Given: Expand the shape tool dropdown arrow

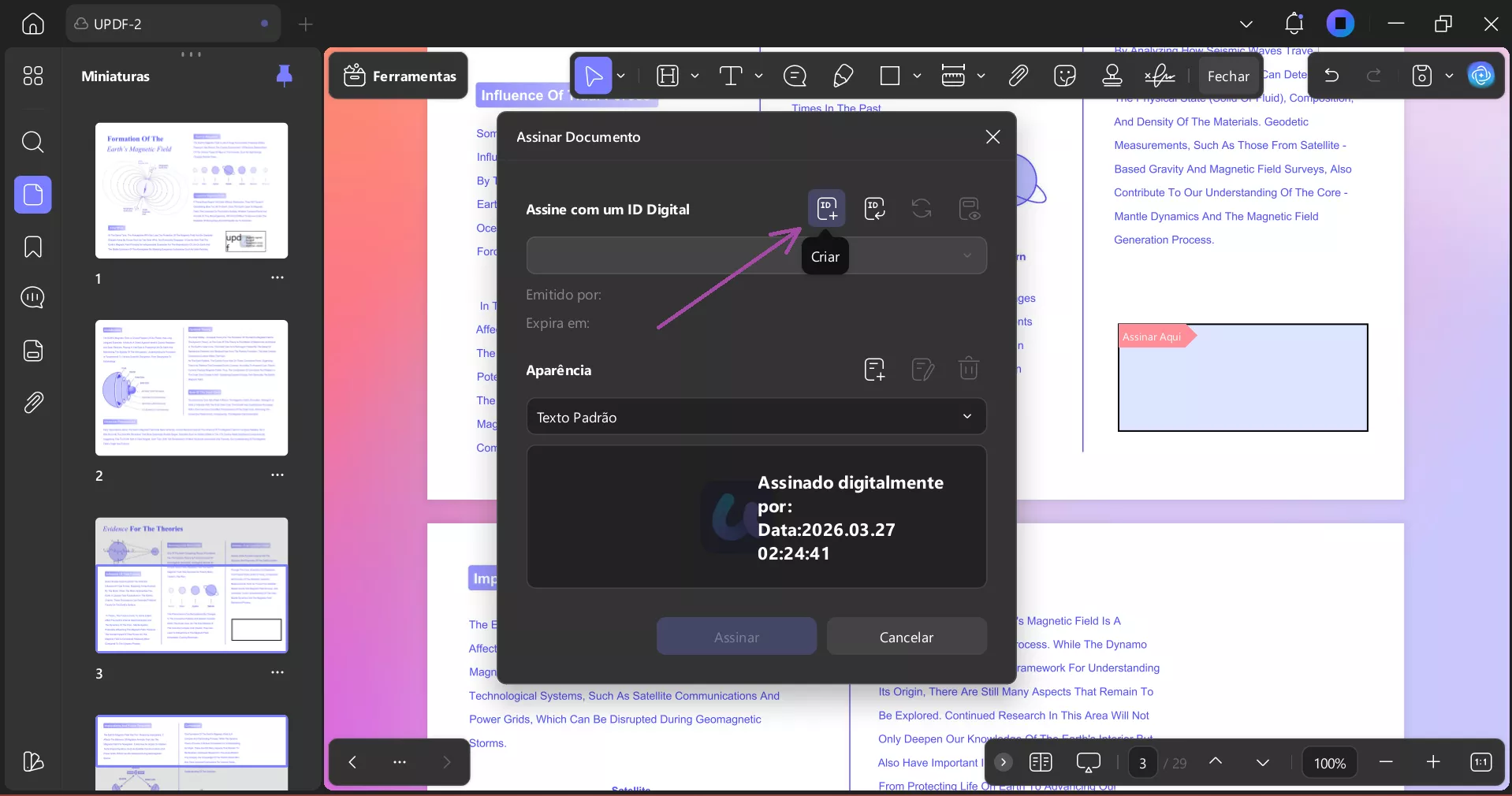Looking at the screenshot, I should [x=917, y=76].
